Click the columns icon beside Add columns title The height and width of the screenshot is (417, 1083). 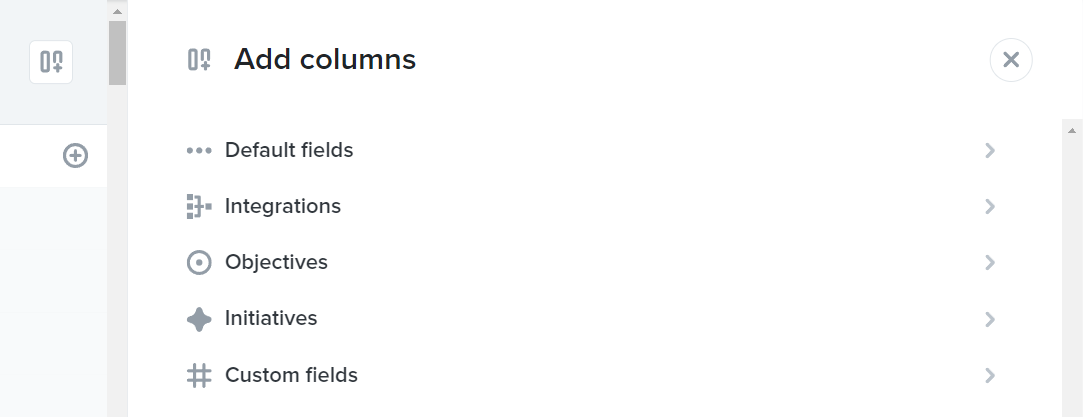click(200, 60)
